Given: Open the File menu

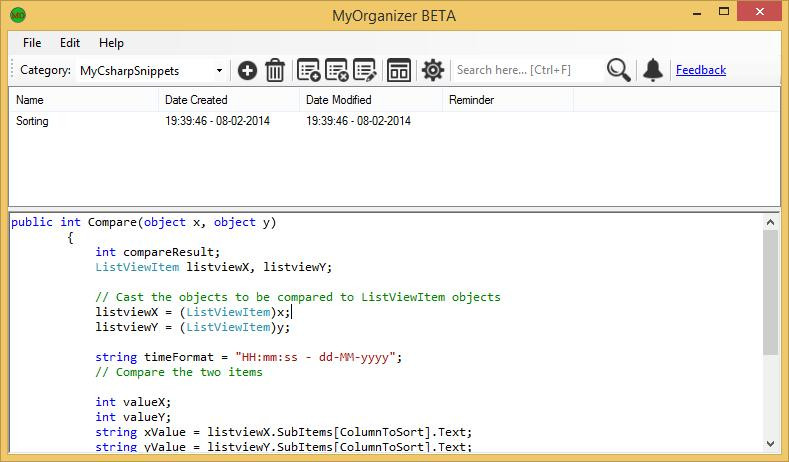Looking at the screenshot, I should point(32,43).
